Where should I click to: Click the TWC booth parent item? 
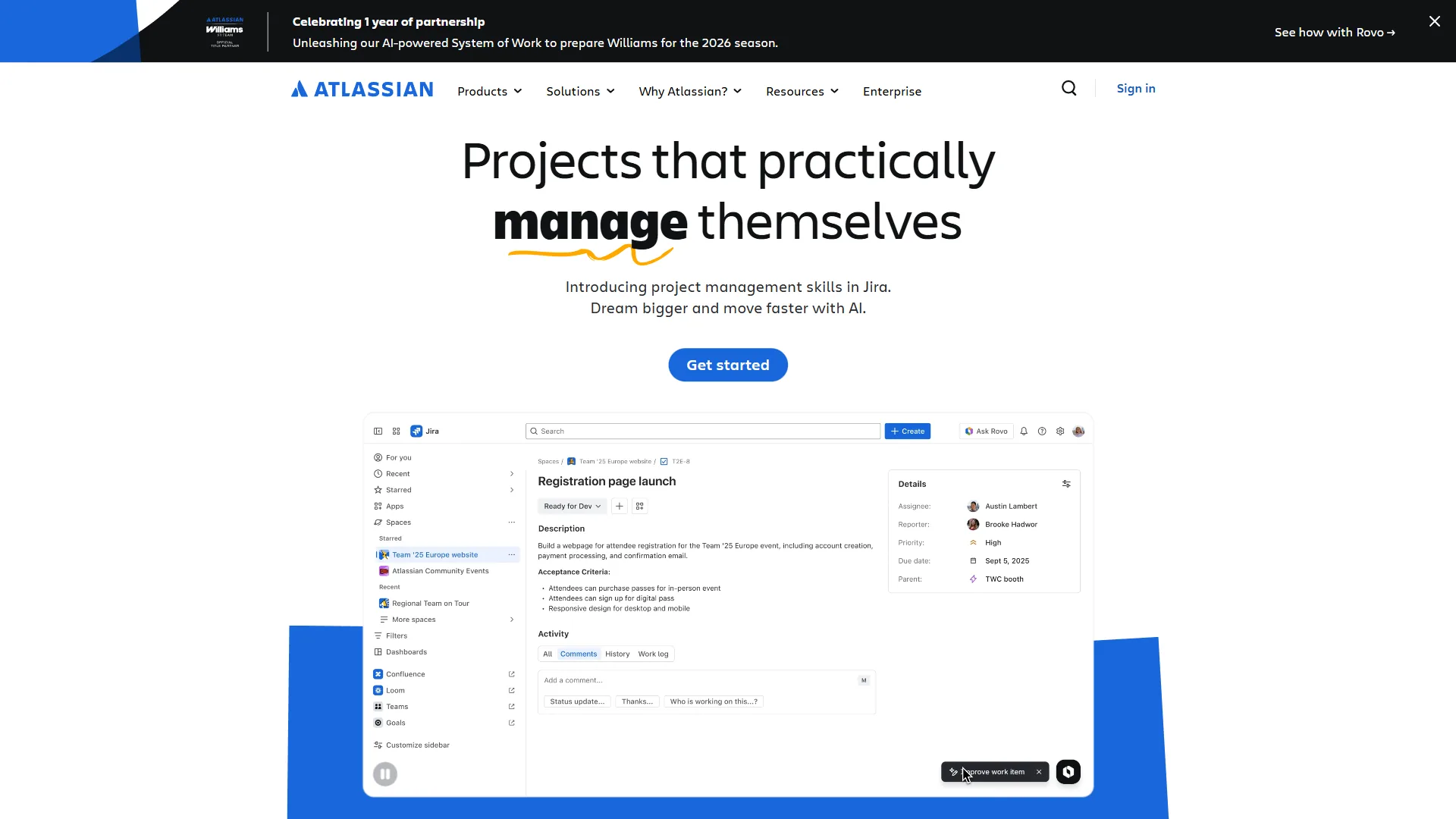[x=996, y=579]
